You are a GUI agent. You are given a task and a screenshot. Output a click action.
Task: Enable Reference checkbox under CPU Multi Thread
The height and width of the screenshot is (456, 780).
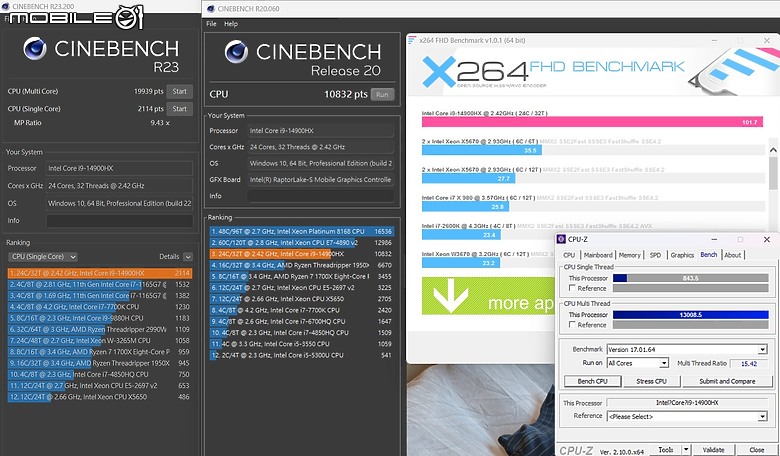click(x=573, y=324)
